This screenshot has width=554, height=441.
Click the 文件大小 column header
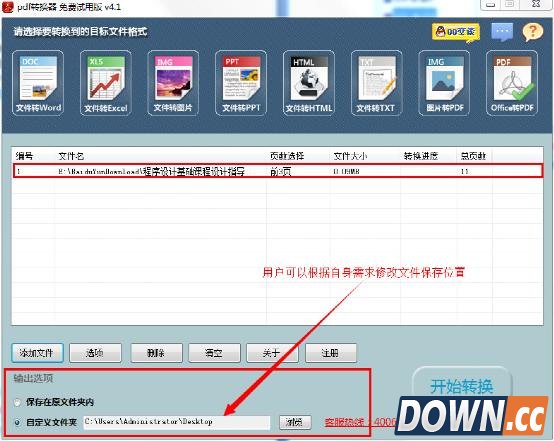[350, 156]
